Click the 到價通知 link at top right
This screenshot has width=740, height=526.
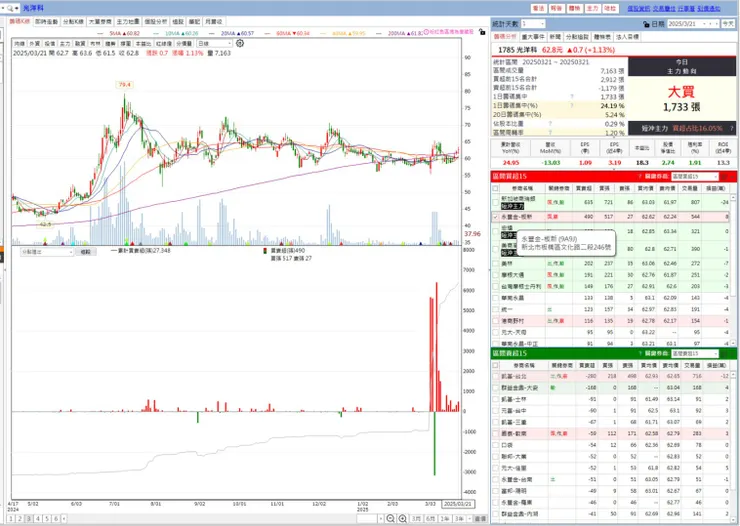coord(709,8)
